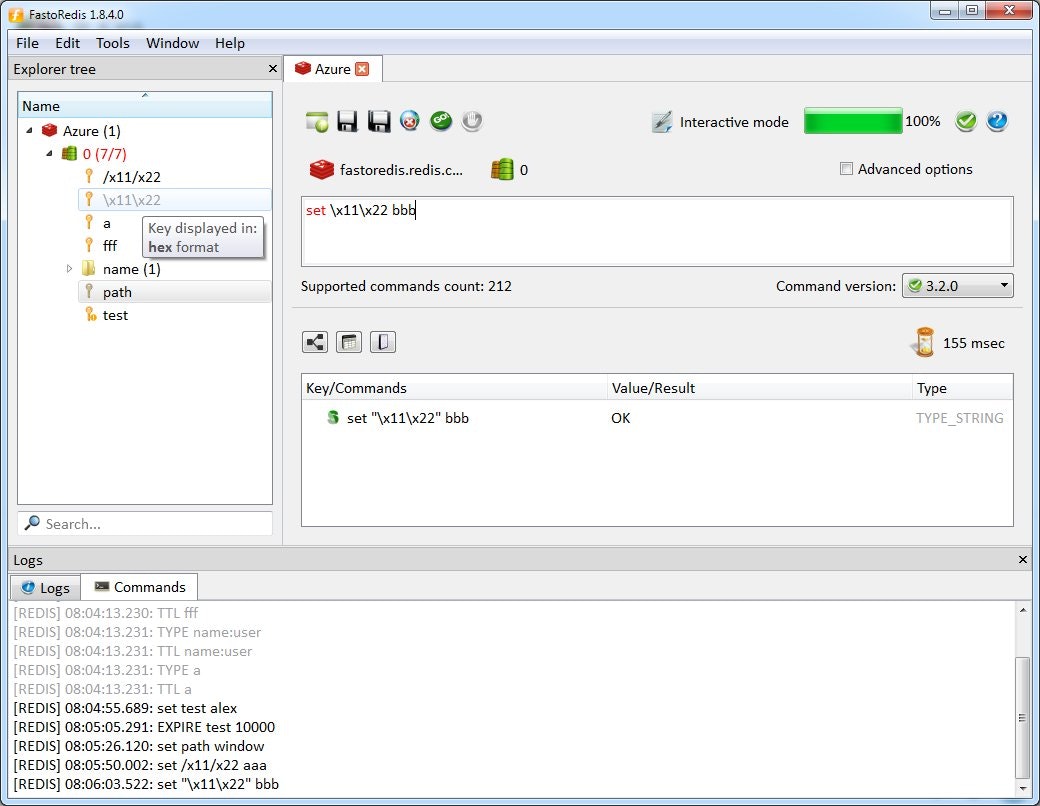The width and height of the screenshot is (1040, 806).
Task: Switch results to text view icon
Action: tap(383, 341)
